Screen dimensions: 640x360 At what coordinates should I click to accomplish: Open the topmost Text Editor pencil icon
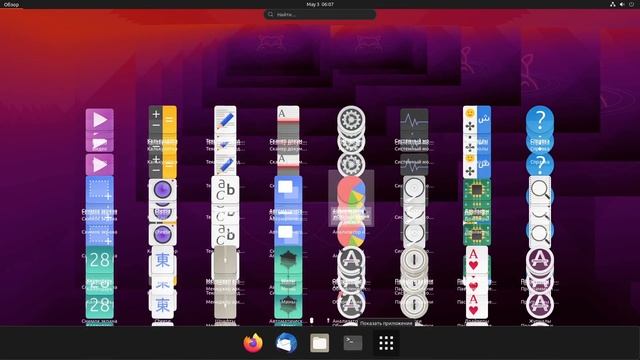225,120
